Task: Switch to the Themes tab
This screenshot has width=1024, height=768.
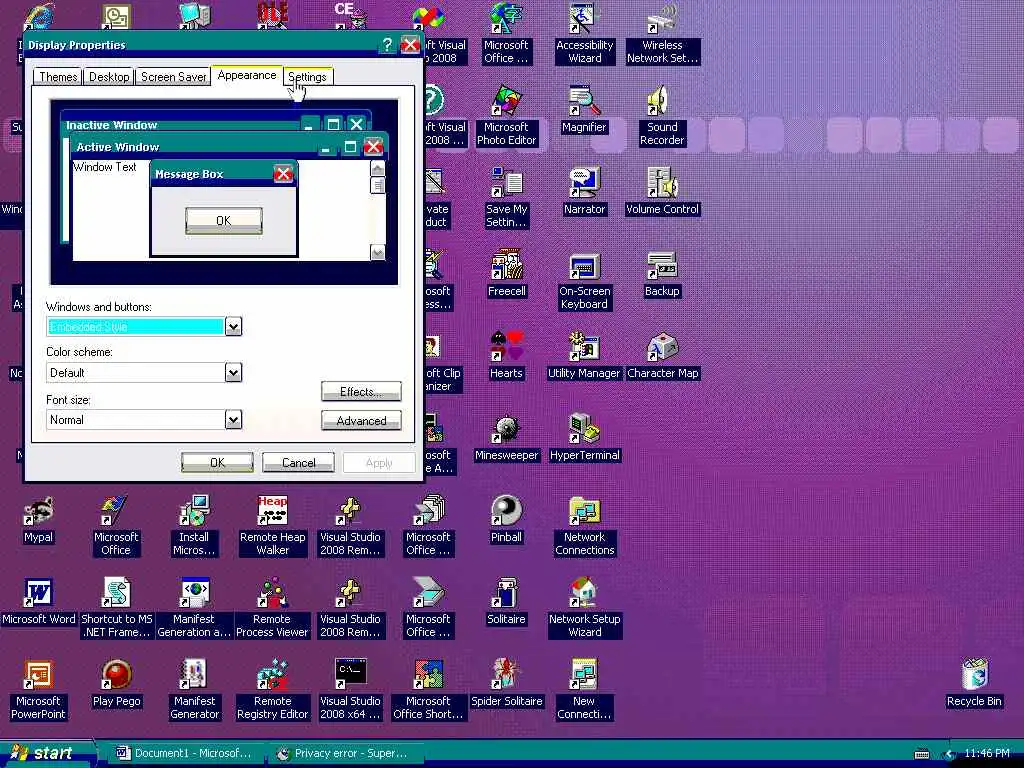Action: pyautogui.click(x=58, y=77)
